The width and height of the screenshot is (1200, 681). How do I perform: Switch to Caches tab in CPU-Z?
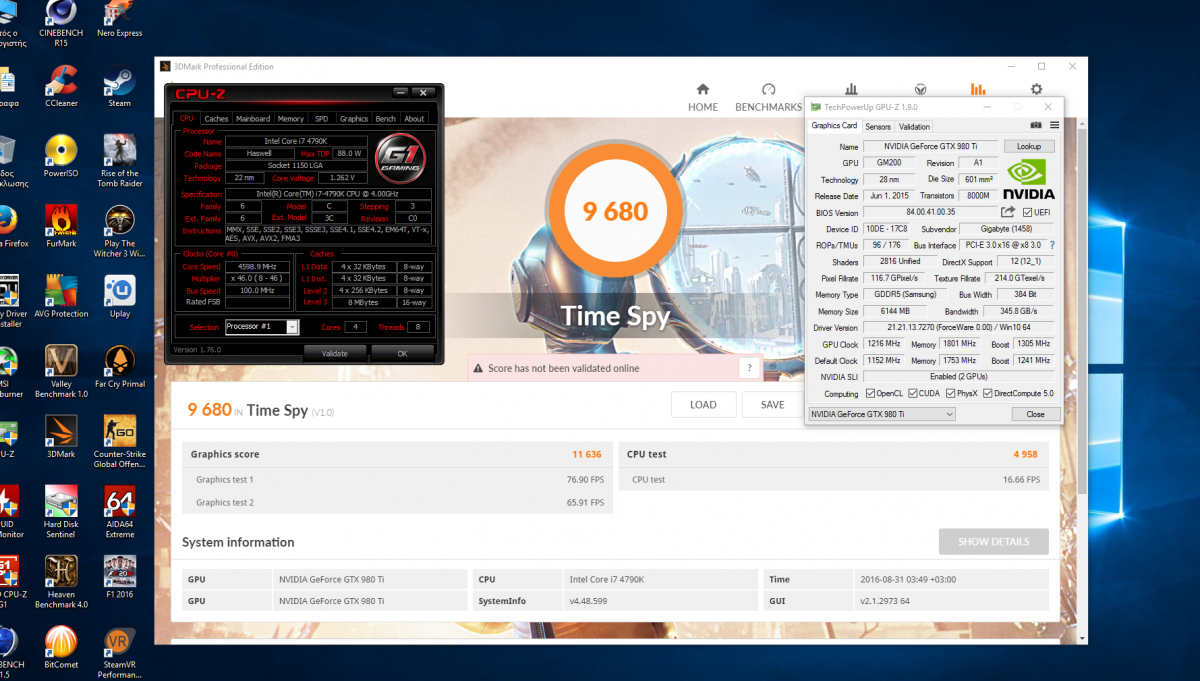216,118
